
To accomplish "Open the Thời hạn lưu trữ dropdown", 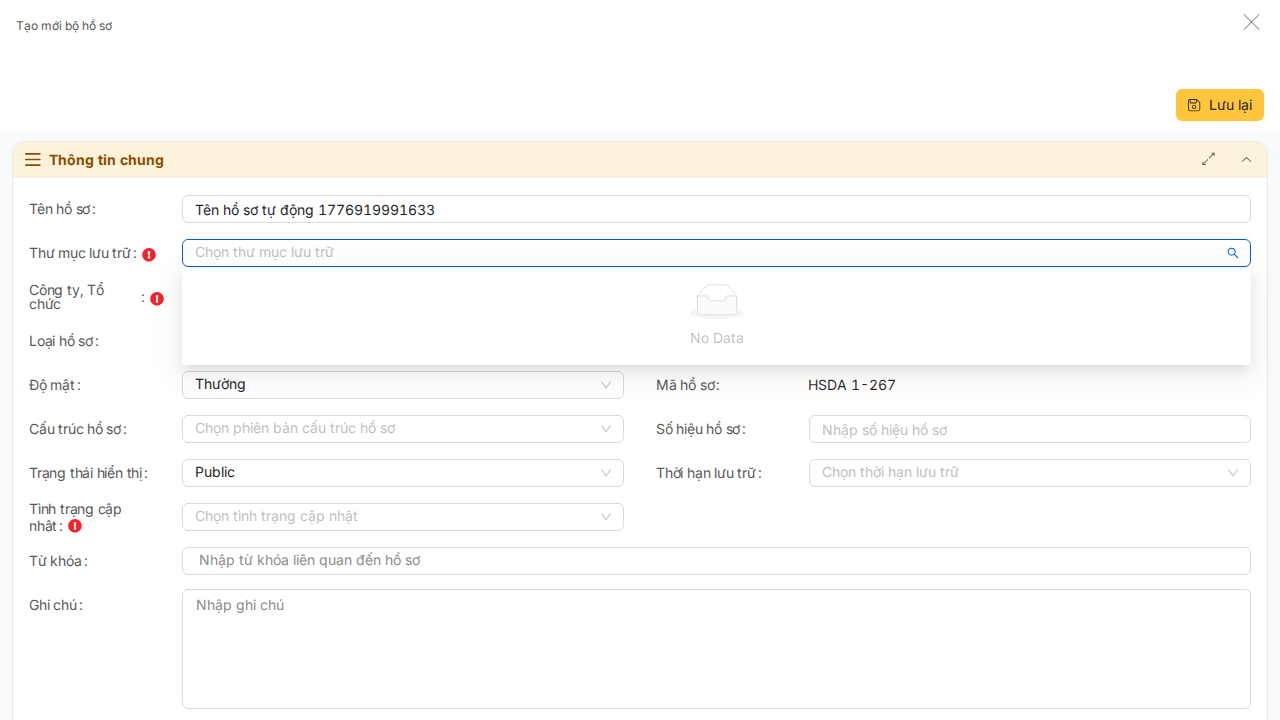I will tap(1029, 473).
